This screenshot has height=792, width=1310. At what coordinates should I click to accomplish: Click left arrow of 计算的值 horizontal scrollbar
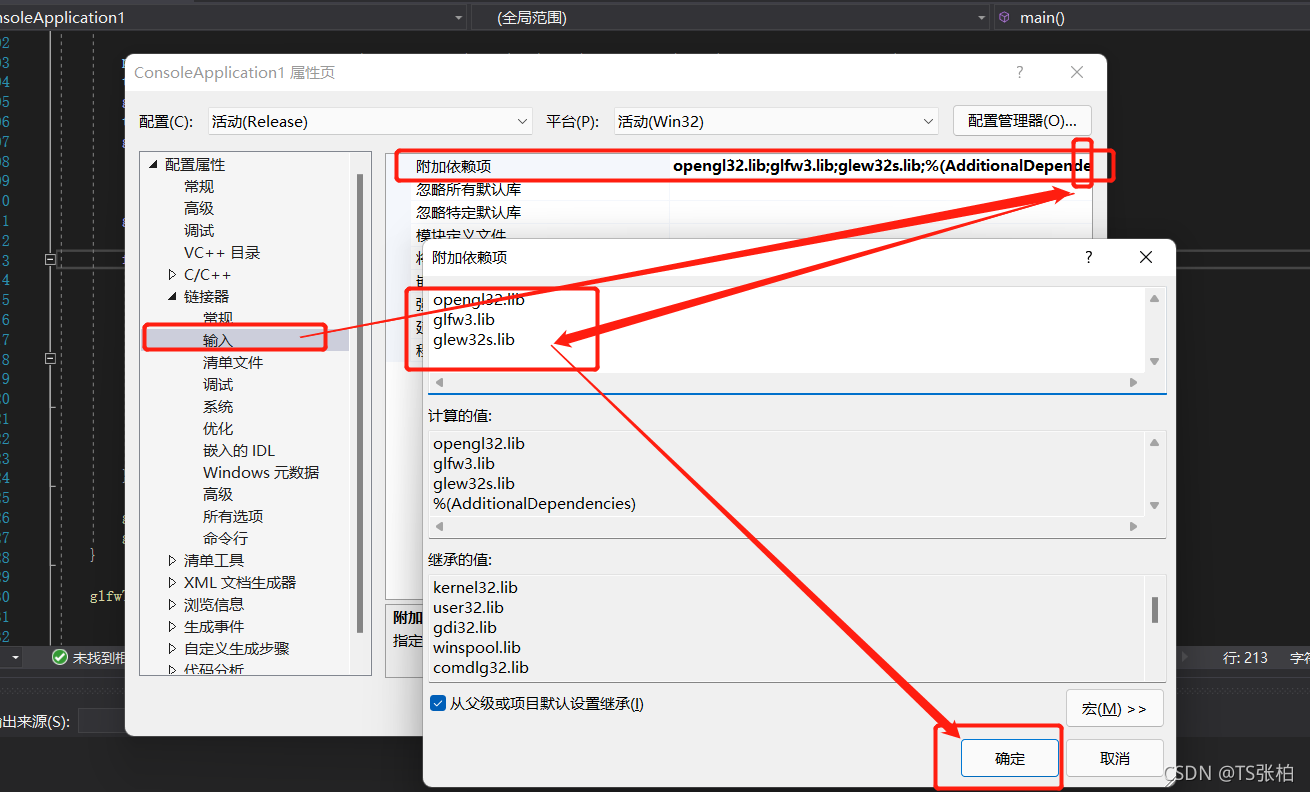(439, 526)
